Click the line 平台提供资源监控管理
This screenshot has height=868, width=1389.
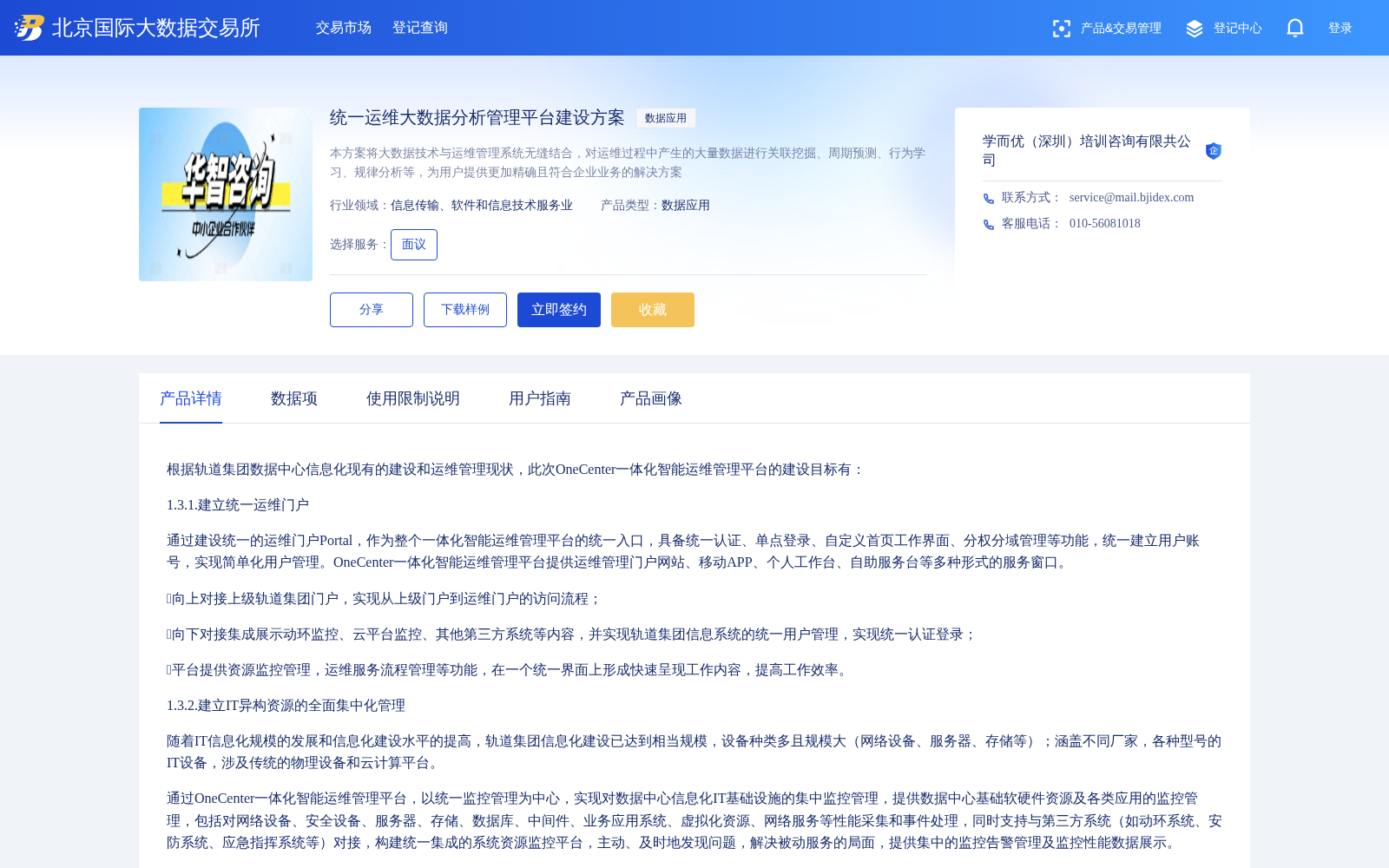[510, 670]
